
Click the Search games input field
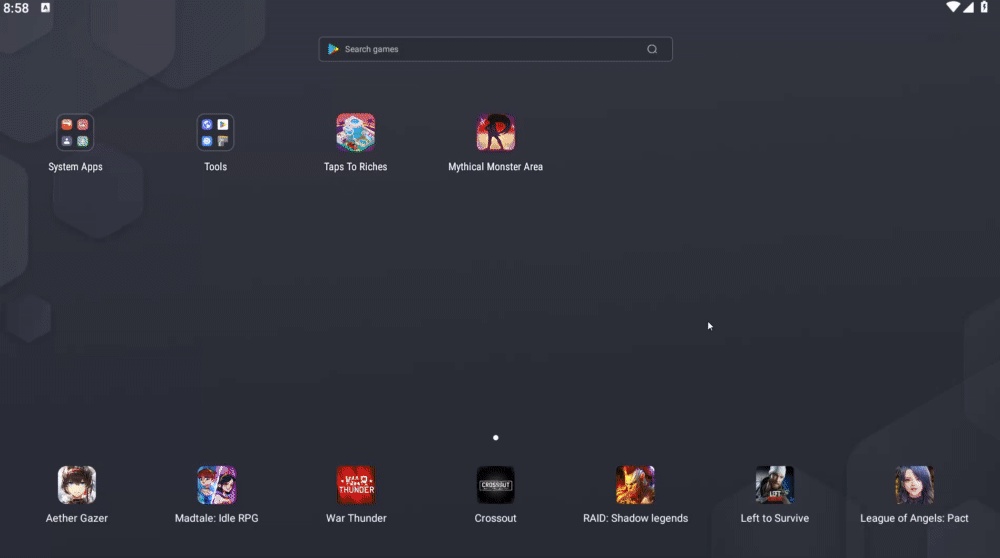pyautogui.click(x=496, y=49)
